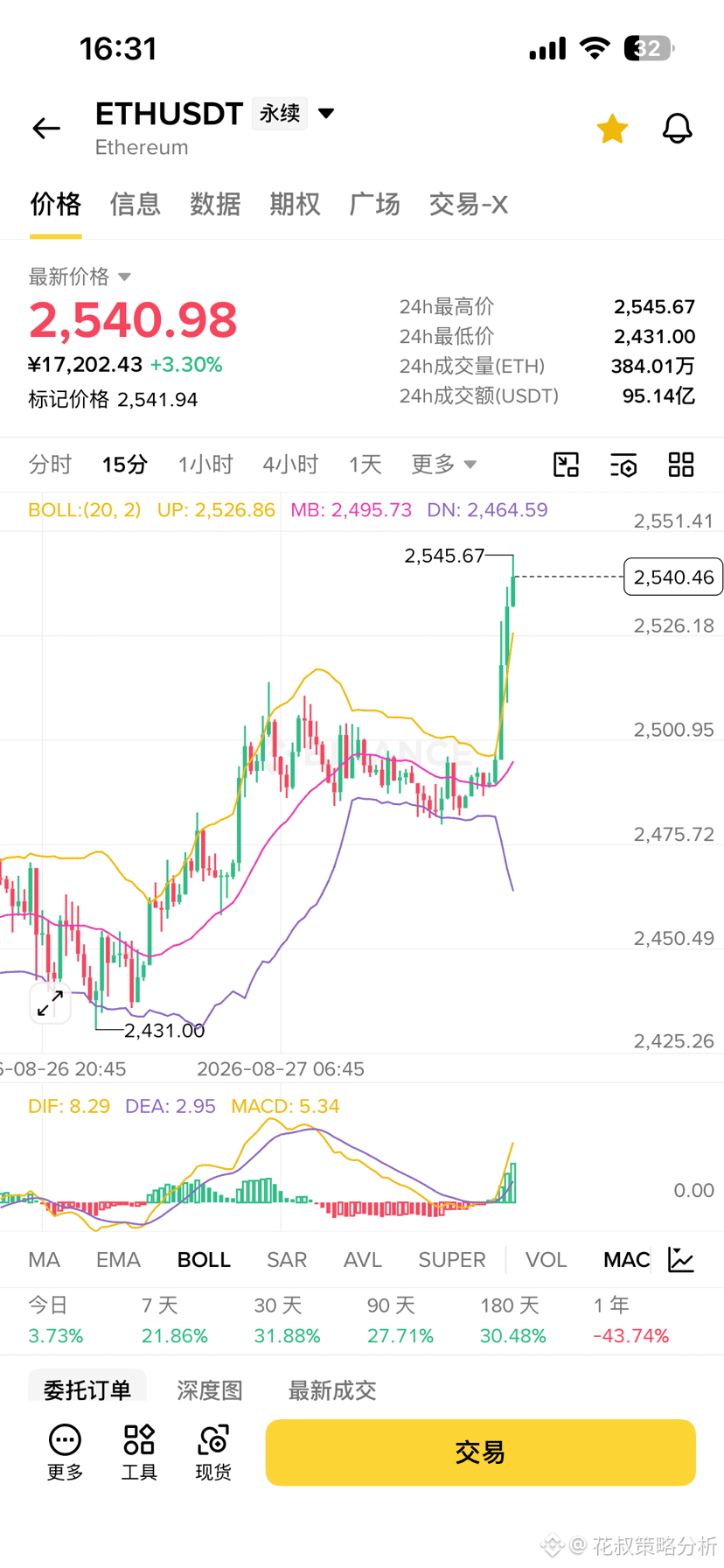Switch to the 广场 tab
Image resolution: width=724 pixels, height=1568 pixels.
tap(374, 204)
